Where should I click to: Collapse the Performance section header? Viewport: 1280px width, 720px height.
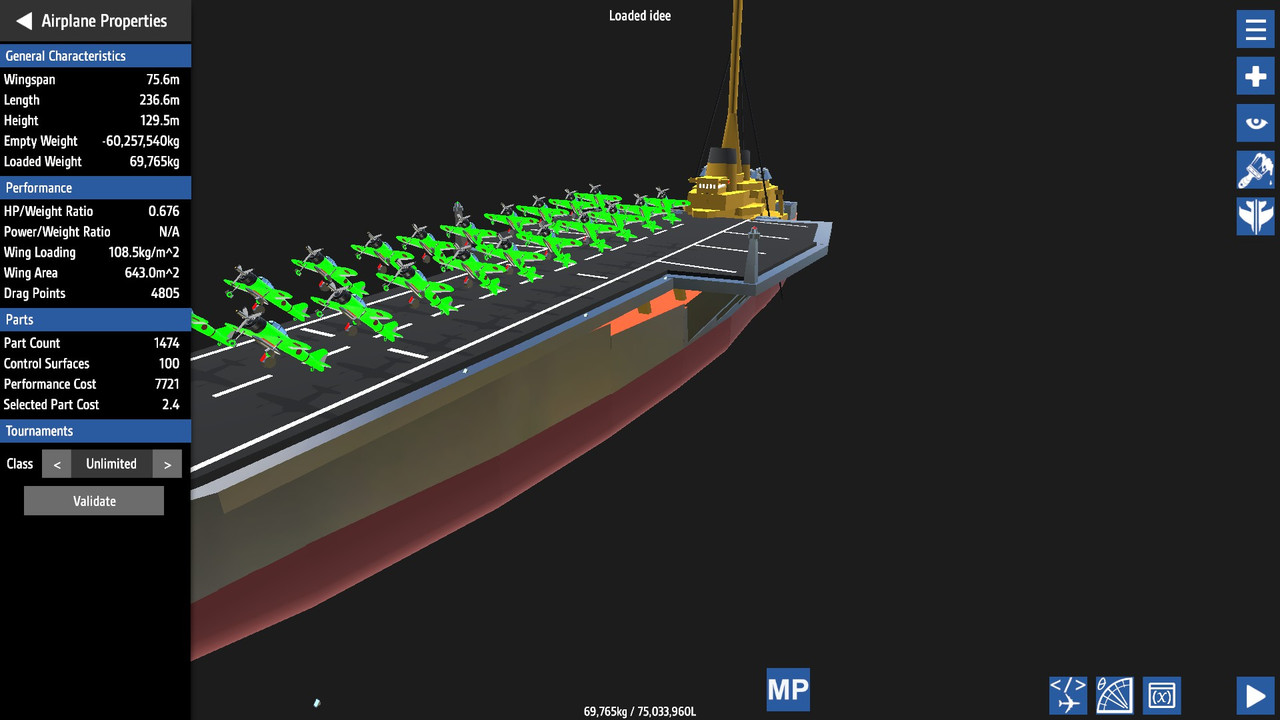pyautogui.click(x=95, y=188)
